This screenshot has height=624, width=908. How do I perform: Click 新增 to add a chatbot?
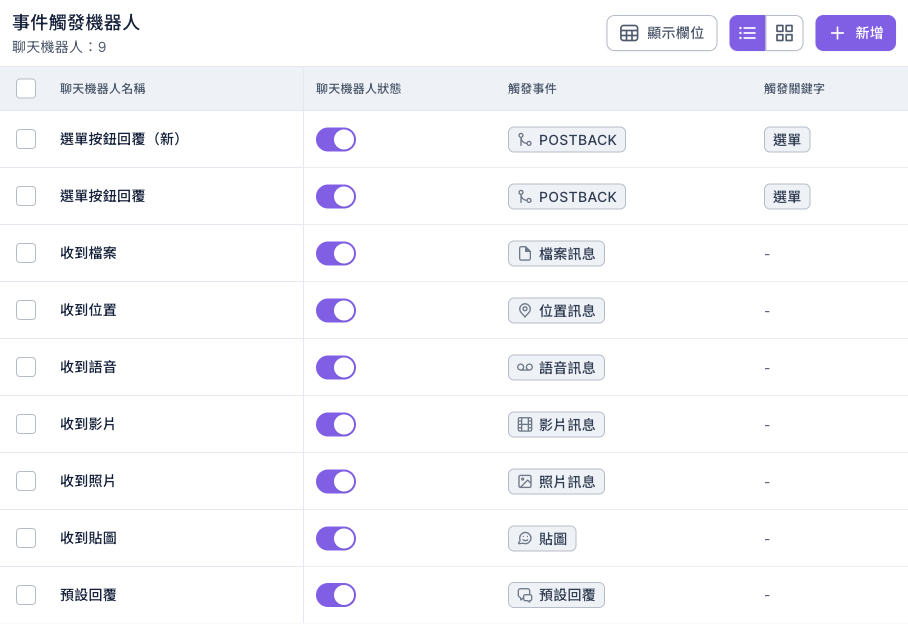[x=855, y=33]
